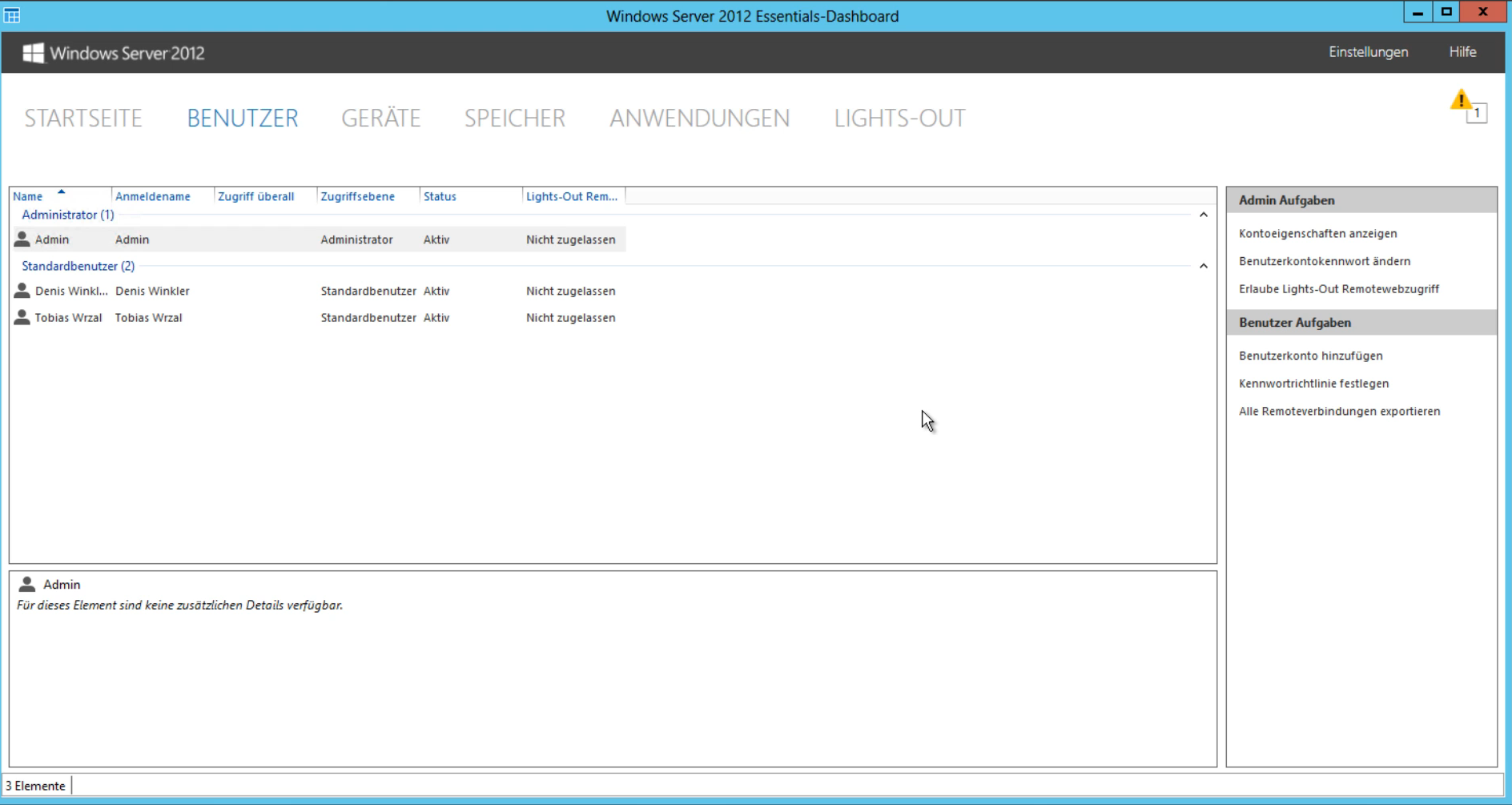Collapse the Standardbenutzer group chevron
This screenshot has width=1512, height=805.
coord(1203,266)
